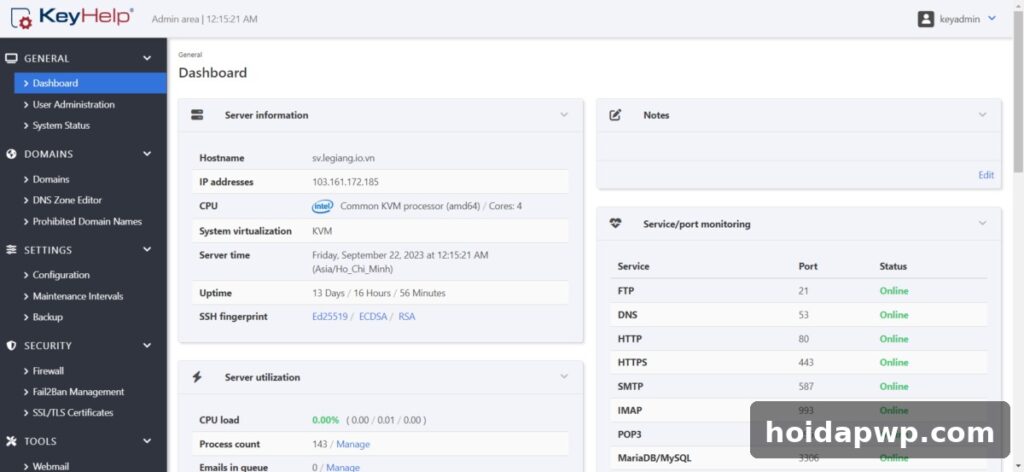Screen dimensions: 1024x472
Task: Click the Service/port monitoring heartbeat icon
Action: click(x=615, y=223)
